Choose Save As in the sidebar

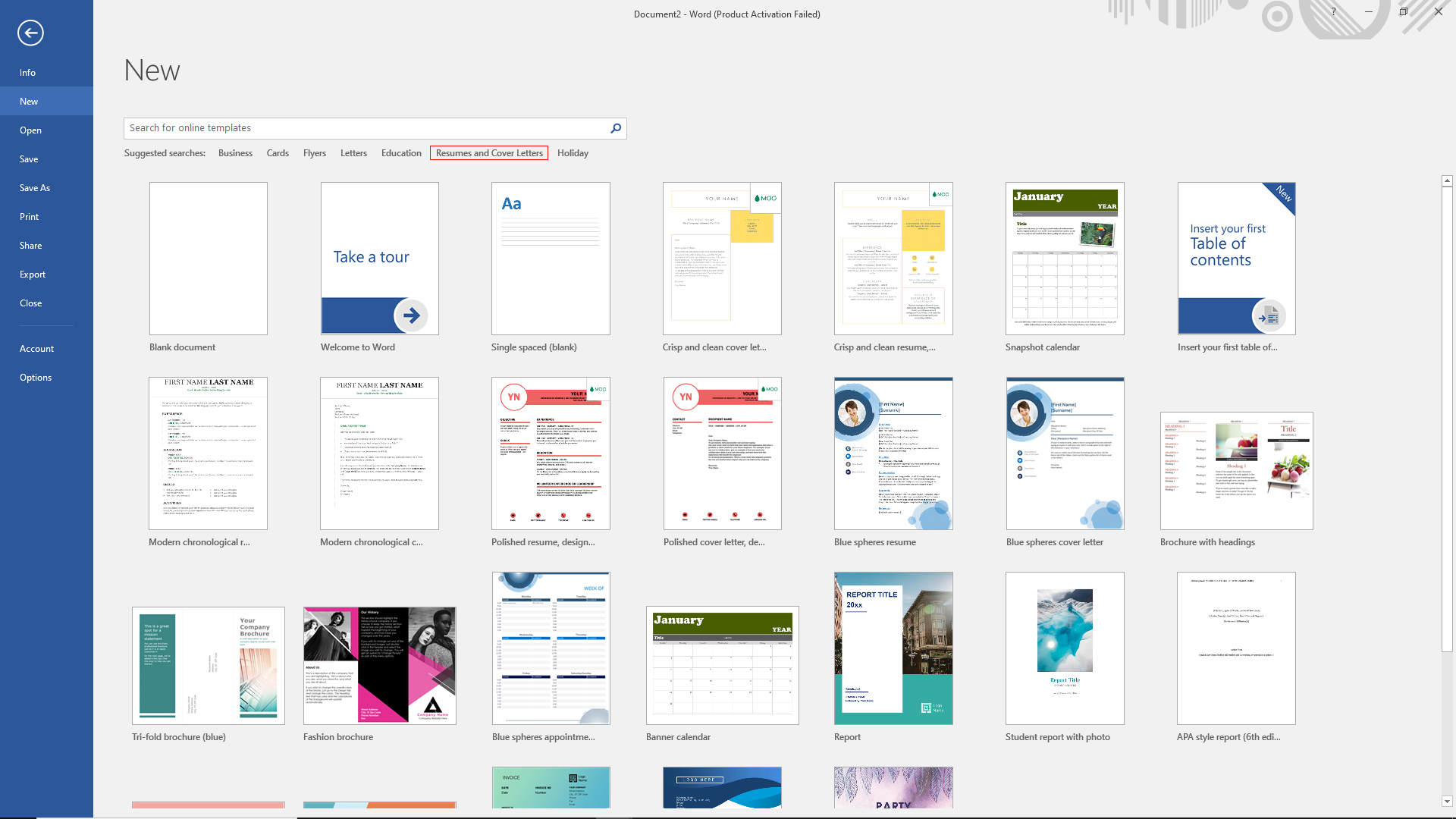click(x=46, y=187)
